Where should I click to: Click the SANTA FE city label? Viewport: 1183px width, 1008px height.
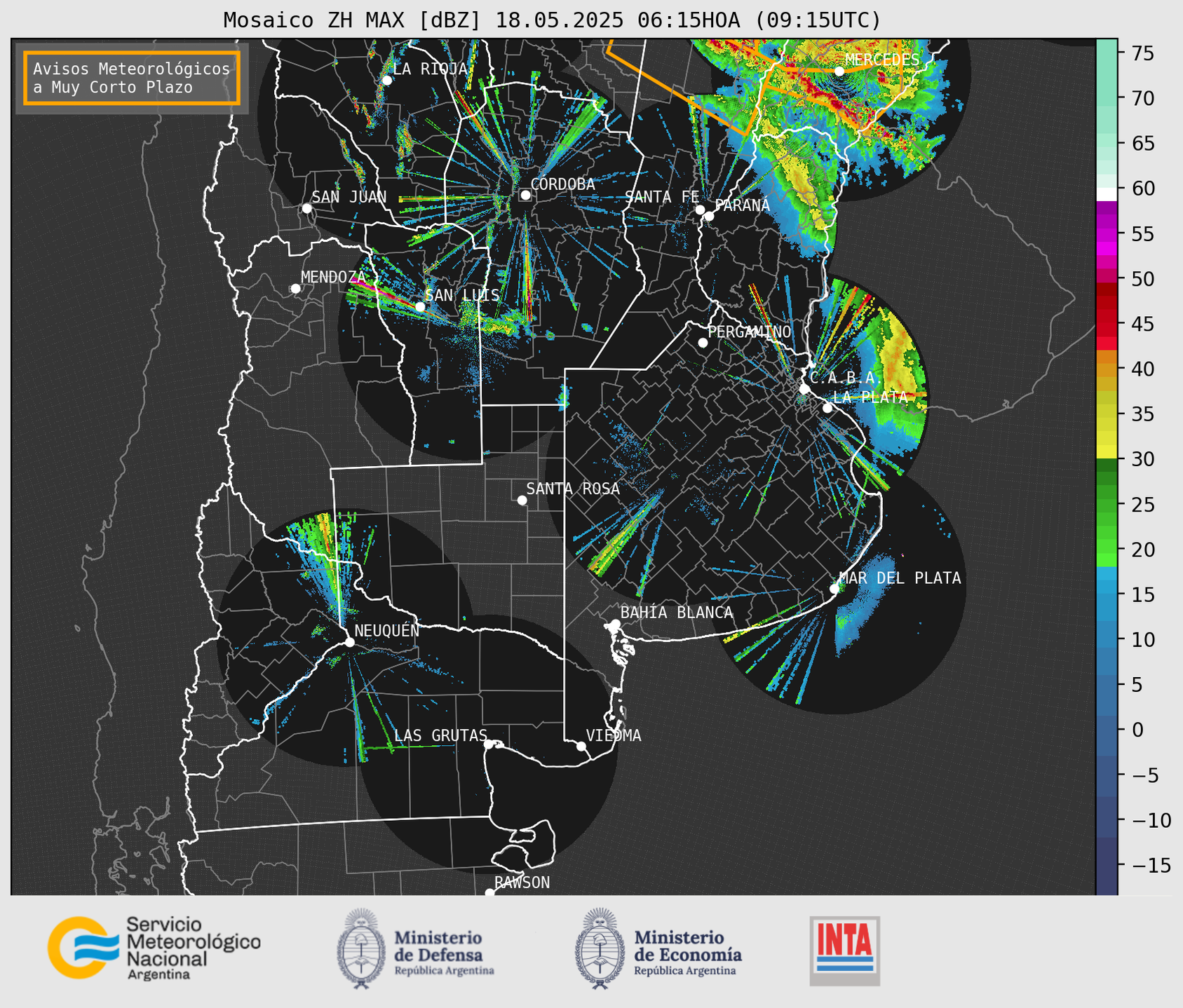click(662, 197)
